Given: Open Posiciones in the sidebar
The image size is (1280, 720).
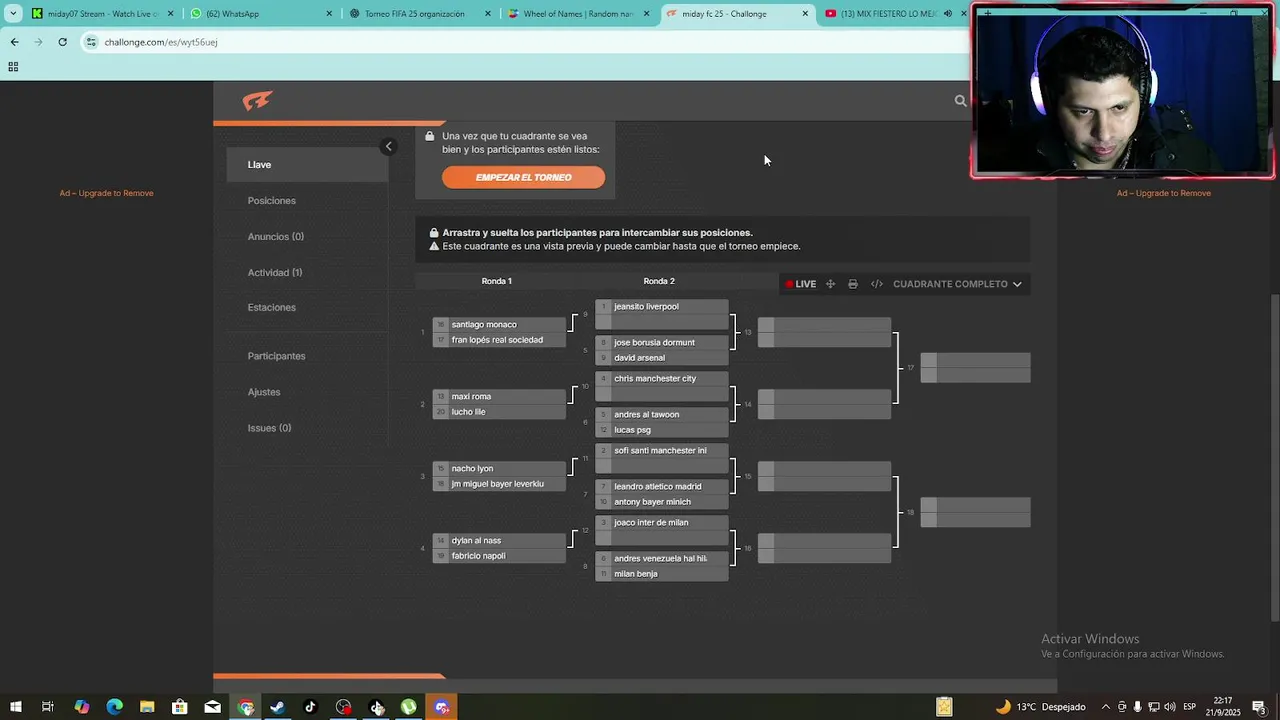Looking at the screenshot, I should pos(272,201).
